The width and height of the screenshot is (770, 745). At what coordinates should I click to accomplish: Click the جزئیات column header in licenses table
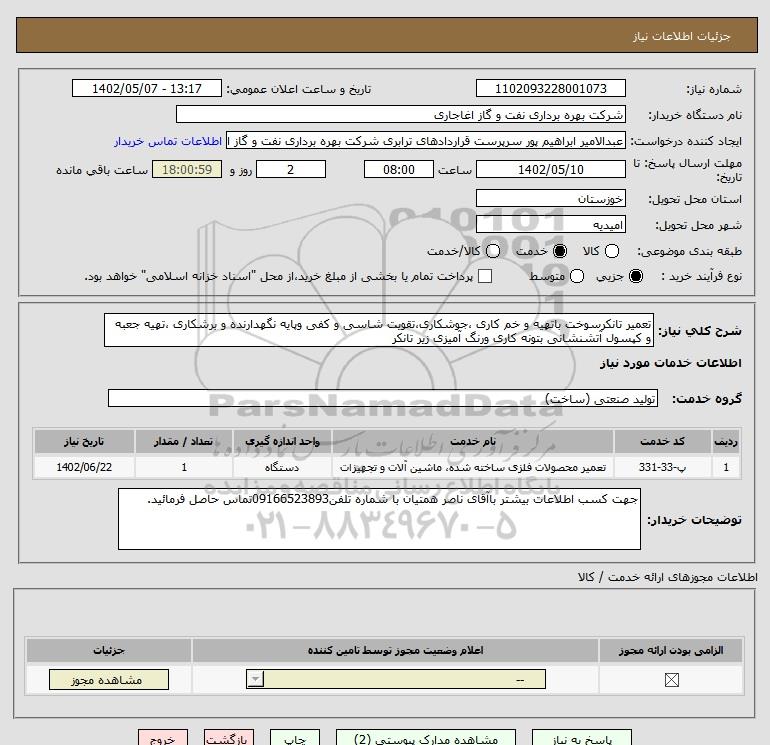(109, 650)
